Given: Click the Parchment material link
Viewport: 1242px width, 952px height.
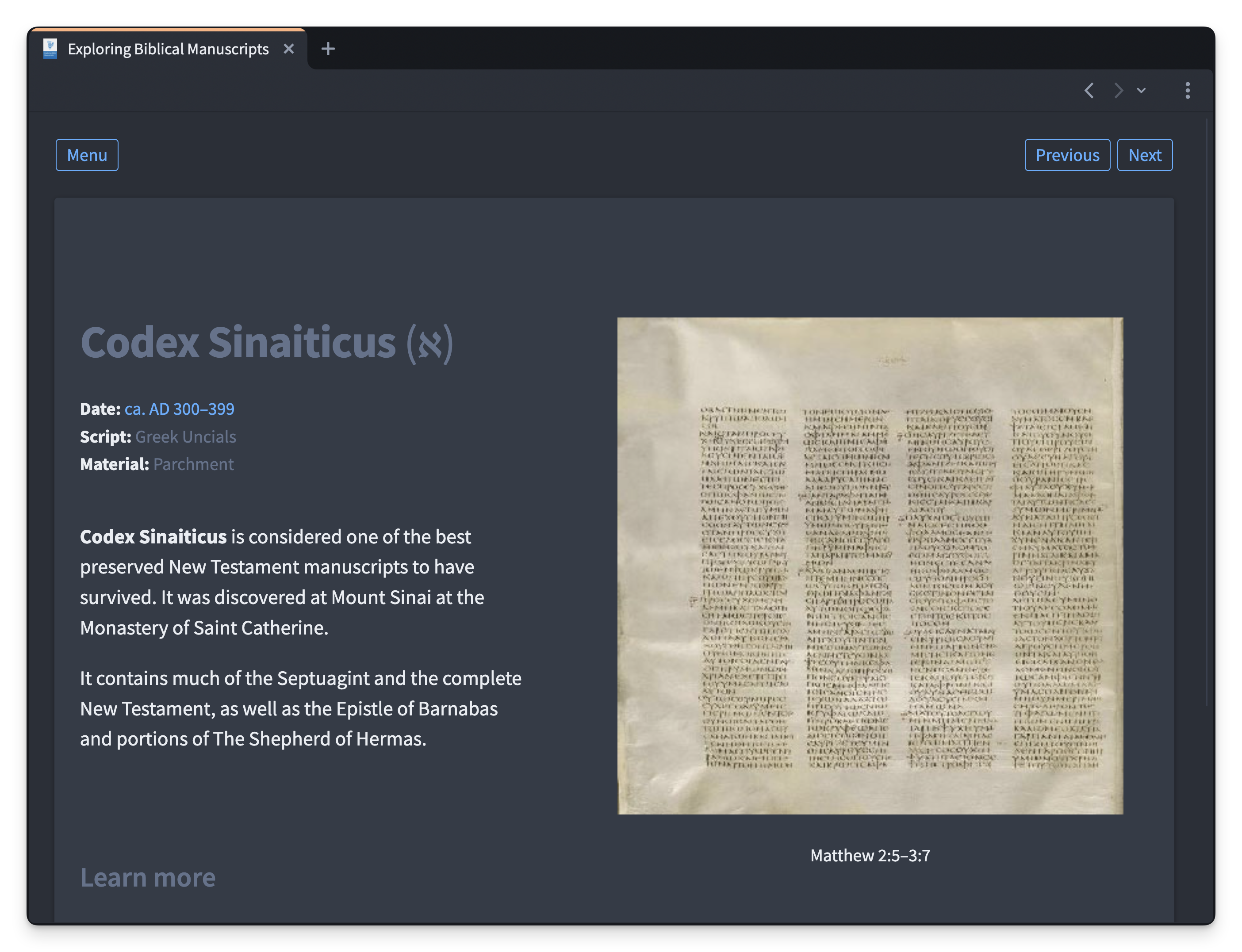Looking at the screenshot, I should pos(193,464).
